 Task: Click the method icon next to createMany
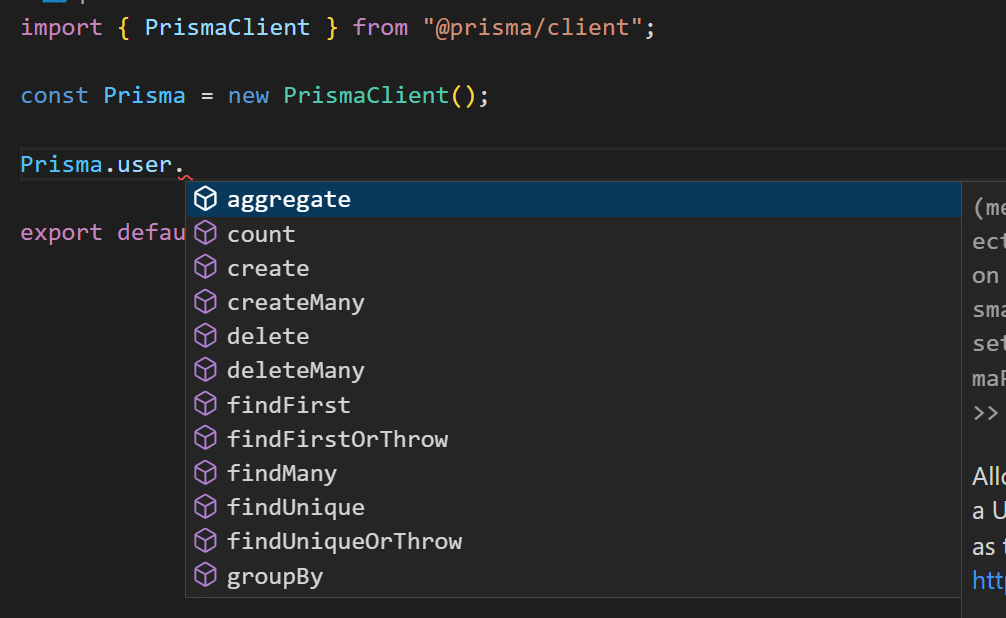[205, 301]
